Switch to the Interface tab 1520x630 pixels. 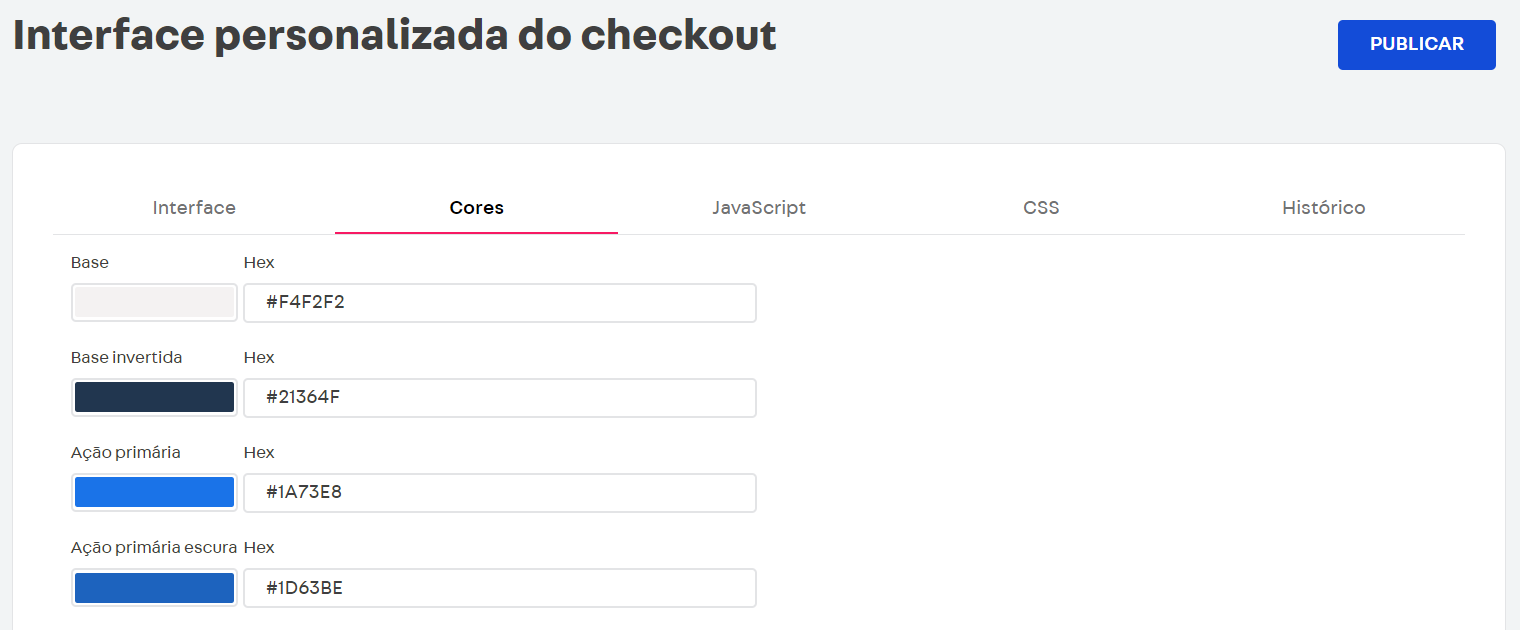[194, 207]
